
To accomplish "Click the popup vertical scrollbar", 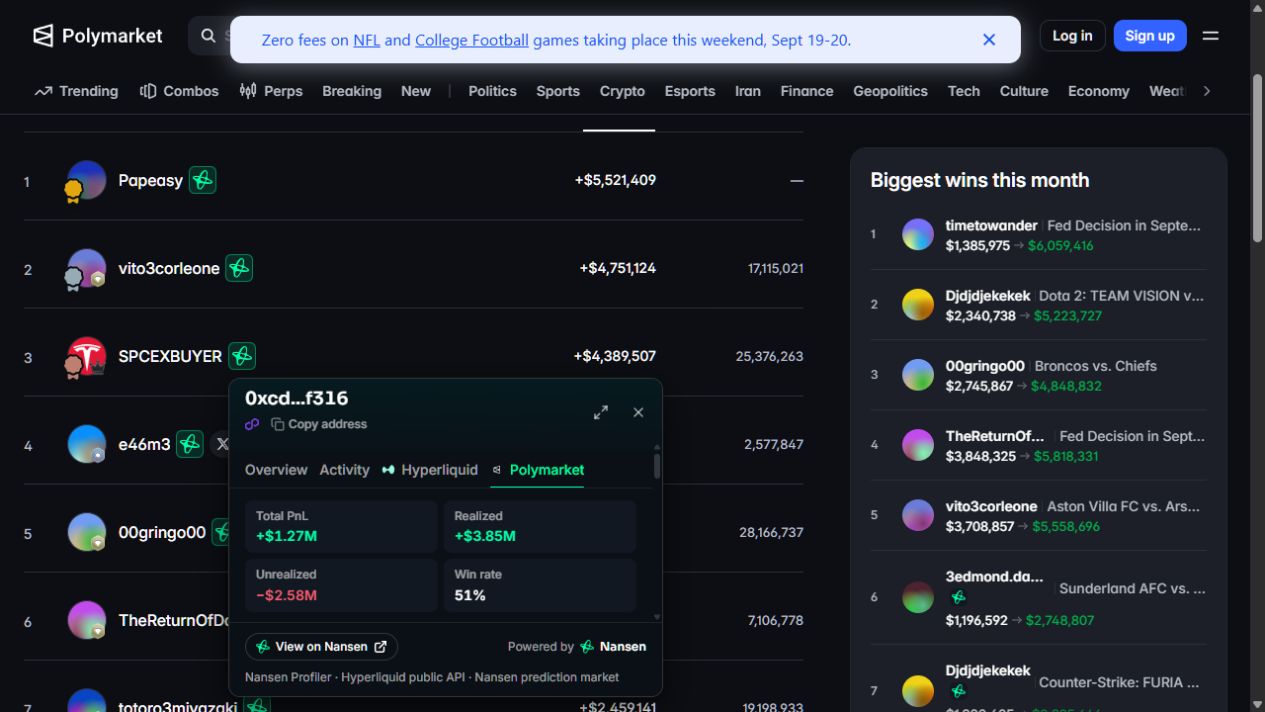I will [x=657, y=466].
